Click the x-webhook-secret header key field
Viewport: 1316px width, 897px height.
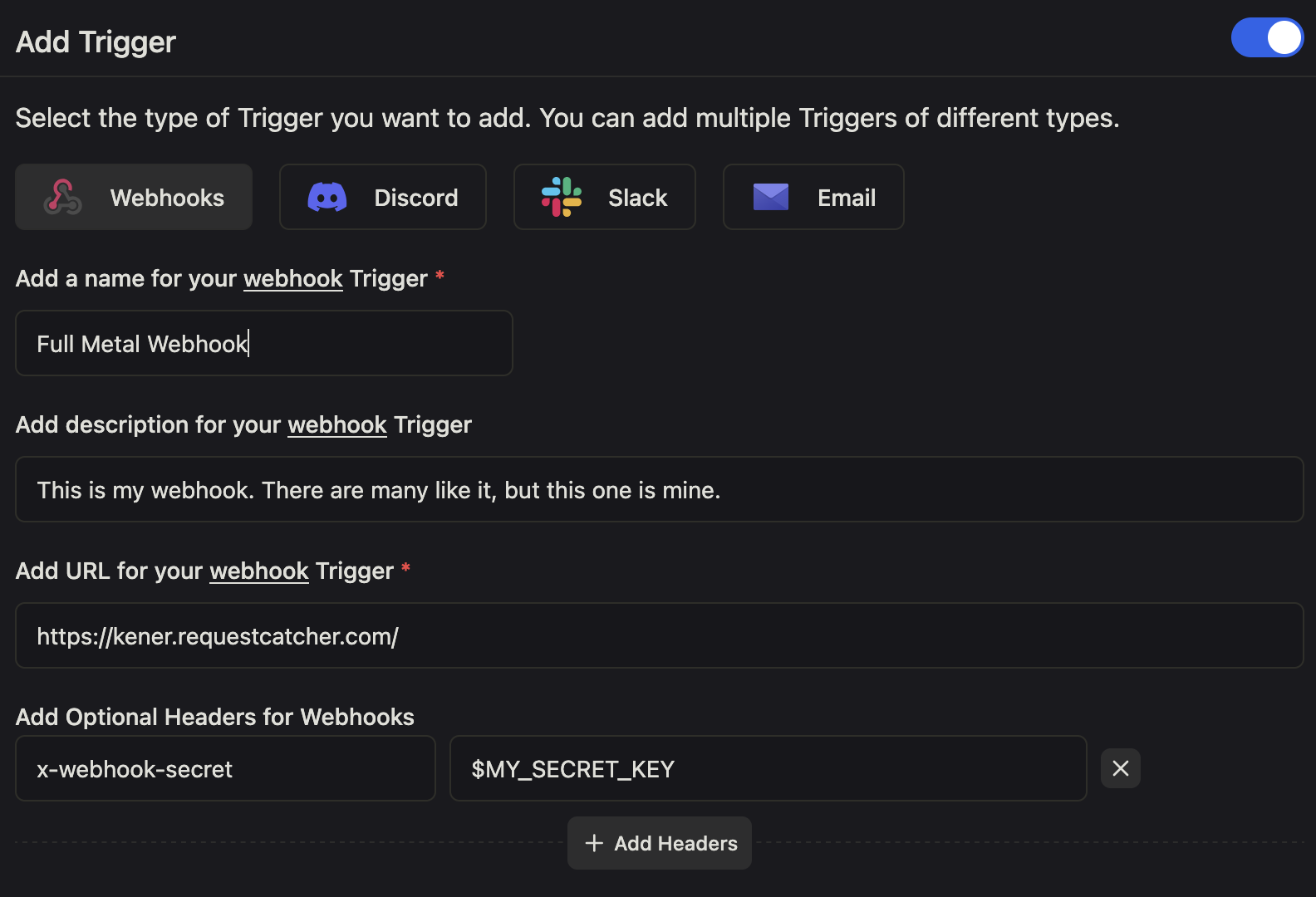(x=225, y=768)
